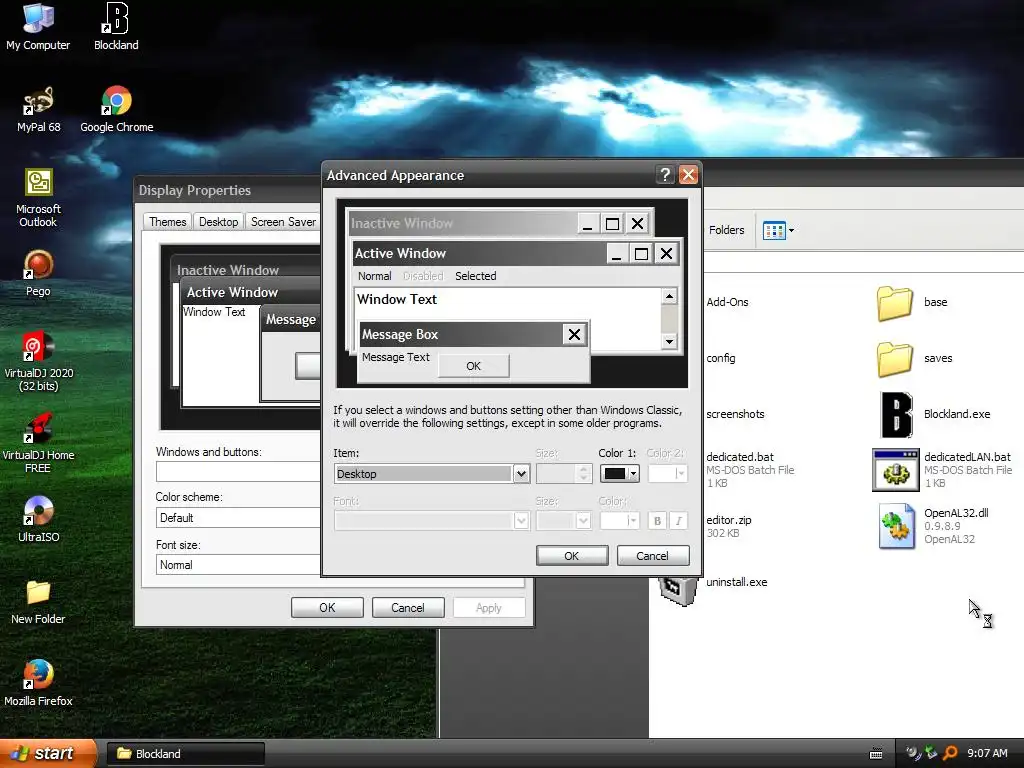Click Disabled menu in preview window
This screenshot has width=1024, height=768.
(423, 276)
